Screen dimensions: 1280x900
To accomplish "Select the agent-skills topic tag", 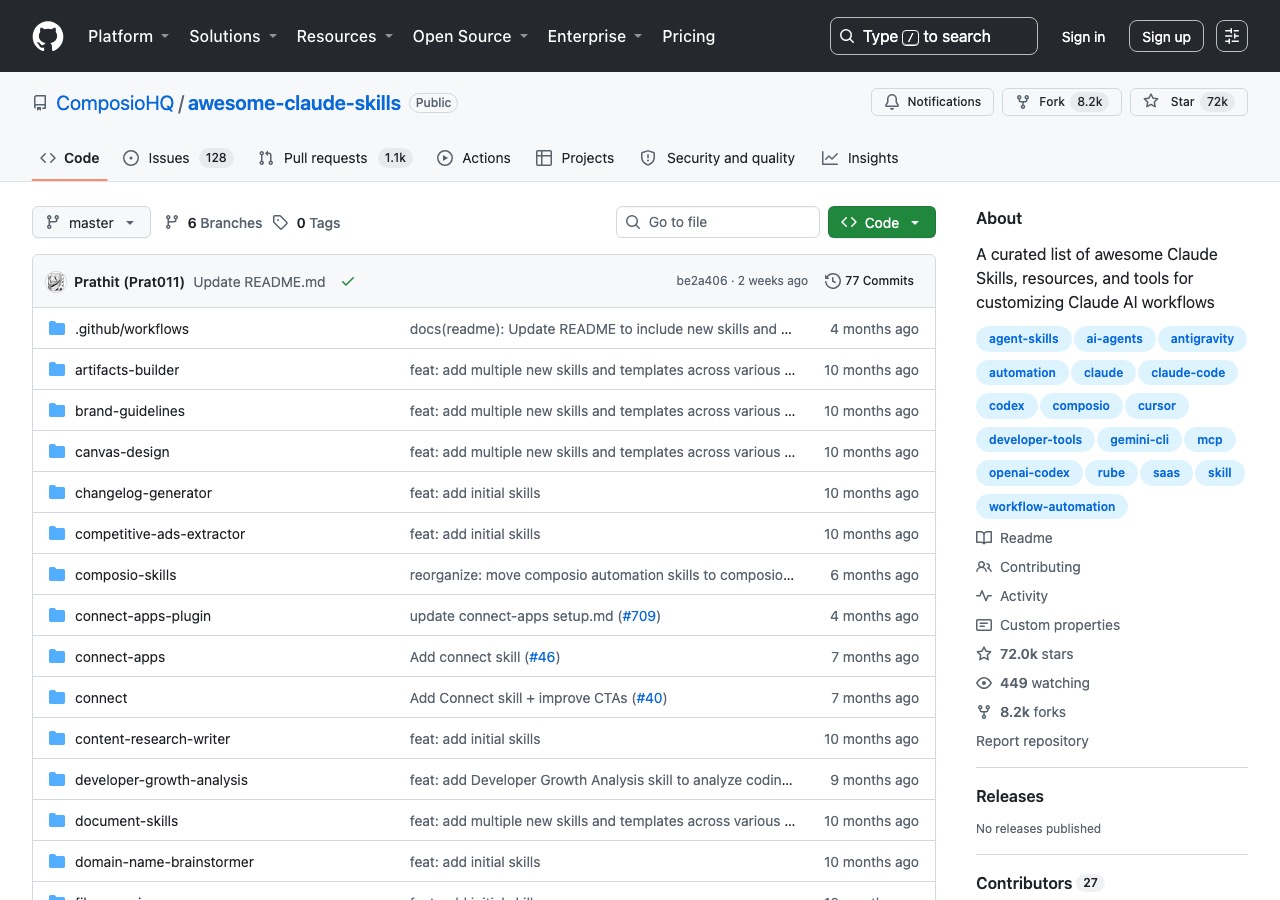I will (1024, 338).
